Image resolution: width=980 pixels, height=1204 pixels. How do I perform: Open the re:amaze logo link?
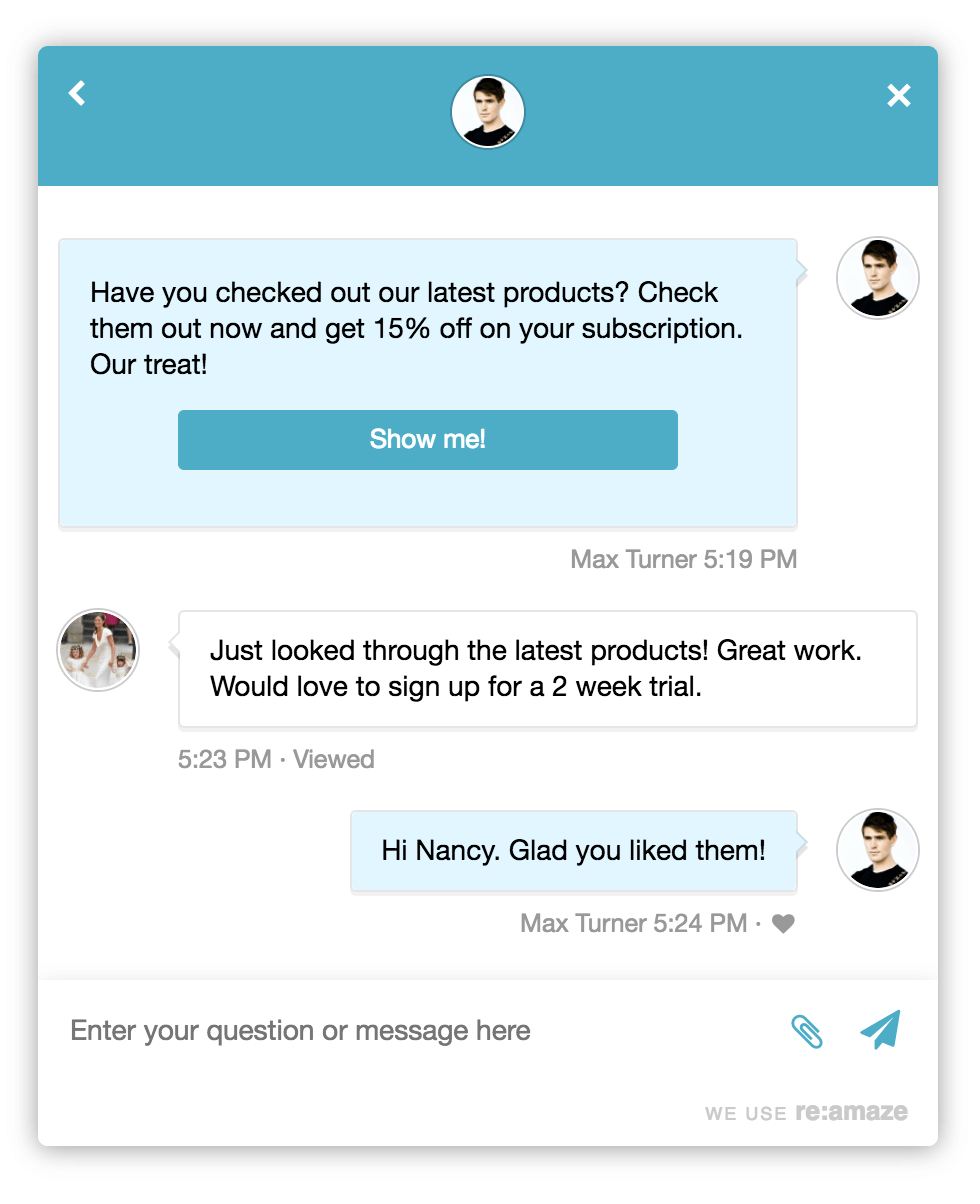tap(852, 1112)
